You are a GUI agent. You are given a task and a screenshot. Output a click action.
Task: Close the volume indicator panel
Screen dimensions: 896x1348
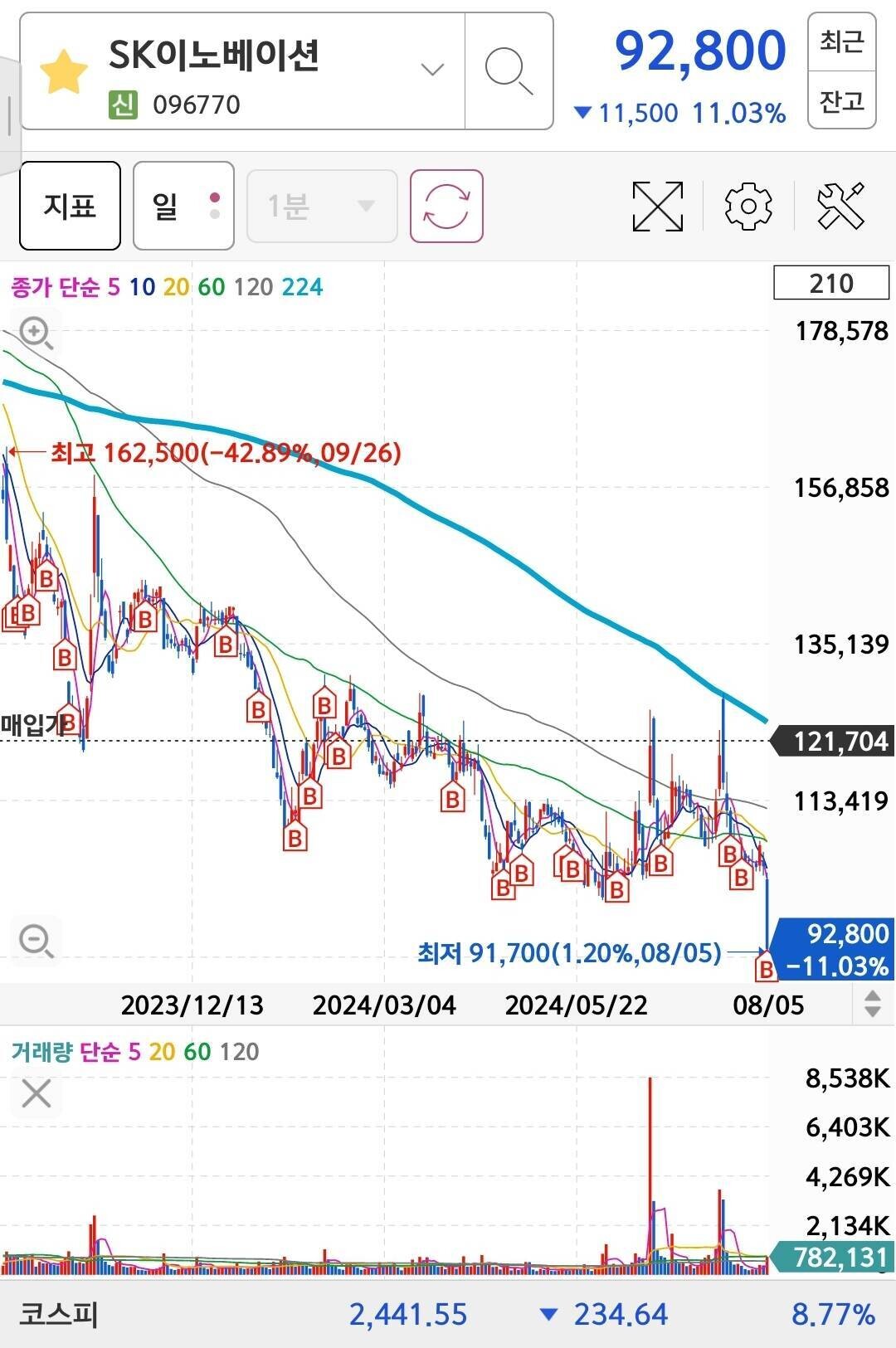coord(37,1093)
